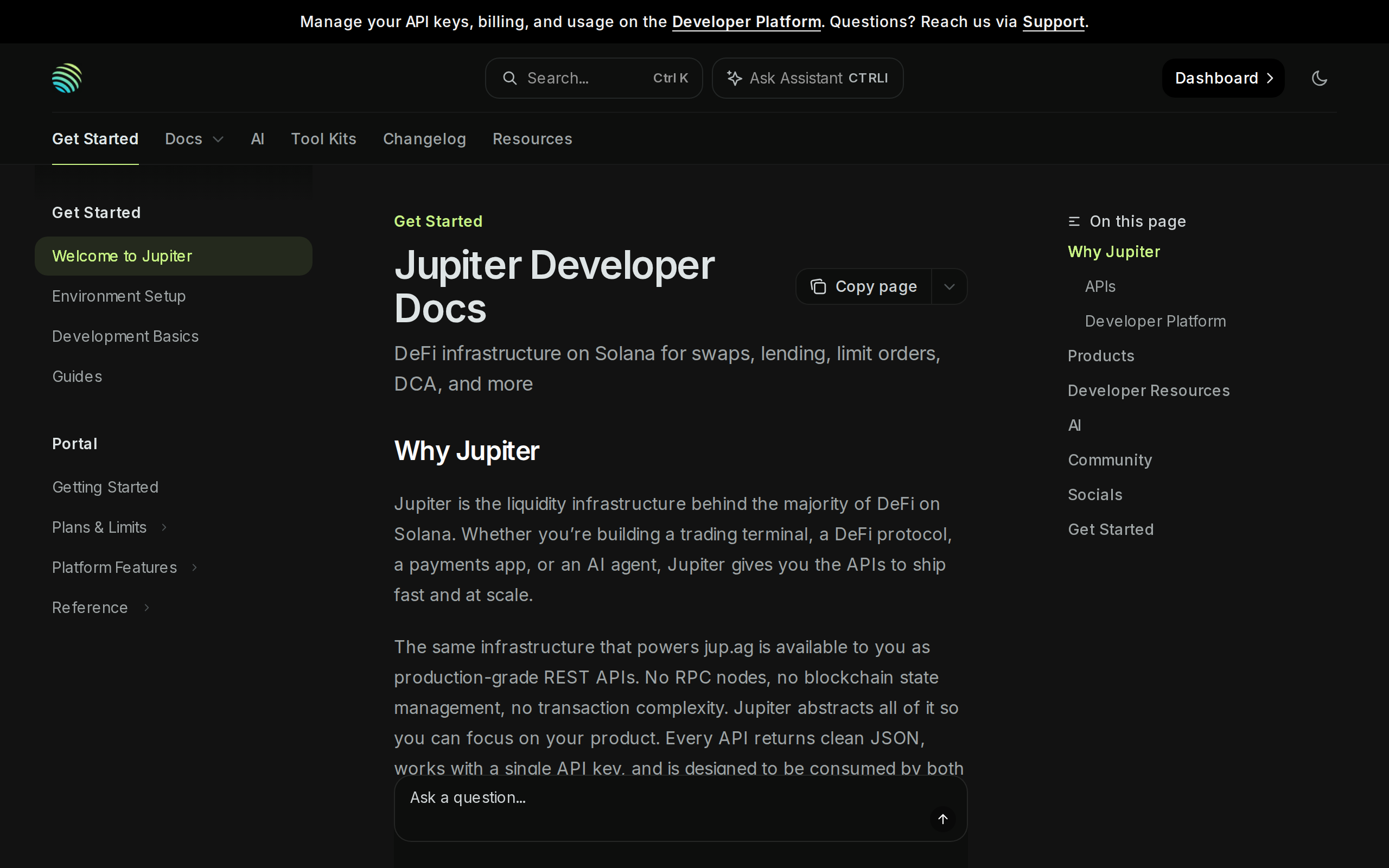This screenshot has width=1389, height=868.
Task: Click the Copy page button
Action: pyautogui.click(x=863, y=286)
